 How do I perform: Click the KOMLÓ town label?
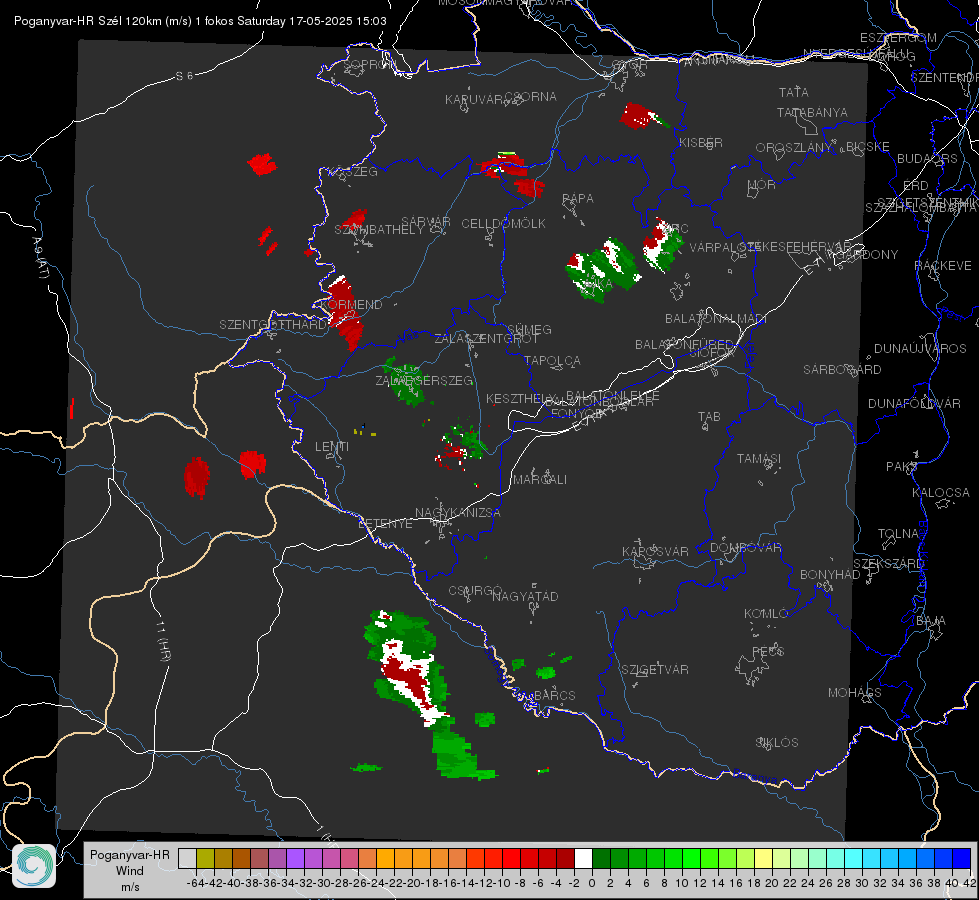(x=766, y=614)
